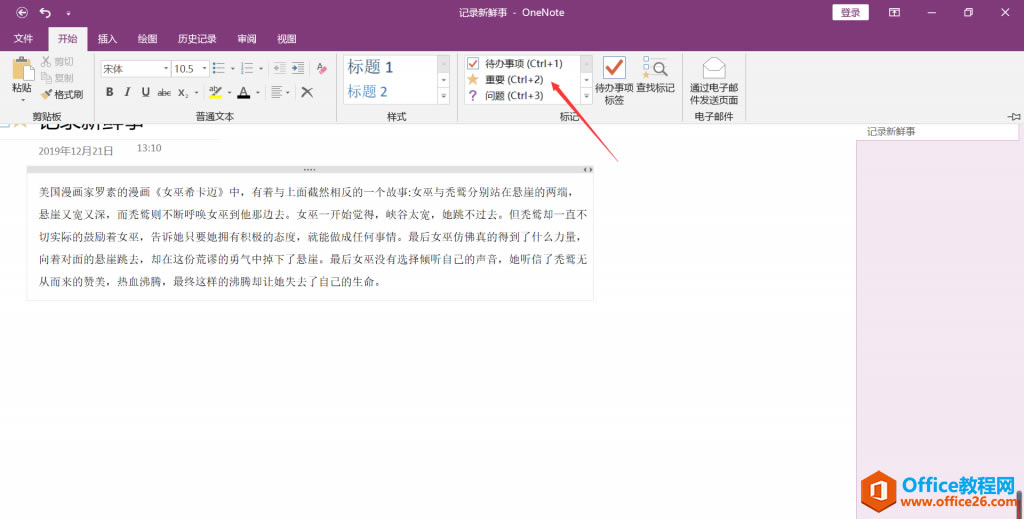Apply the yellow text highlight color
Screen dimensions: 1024x519
click(x=215, y=92)
